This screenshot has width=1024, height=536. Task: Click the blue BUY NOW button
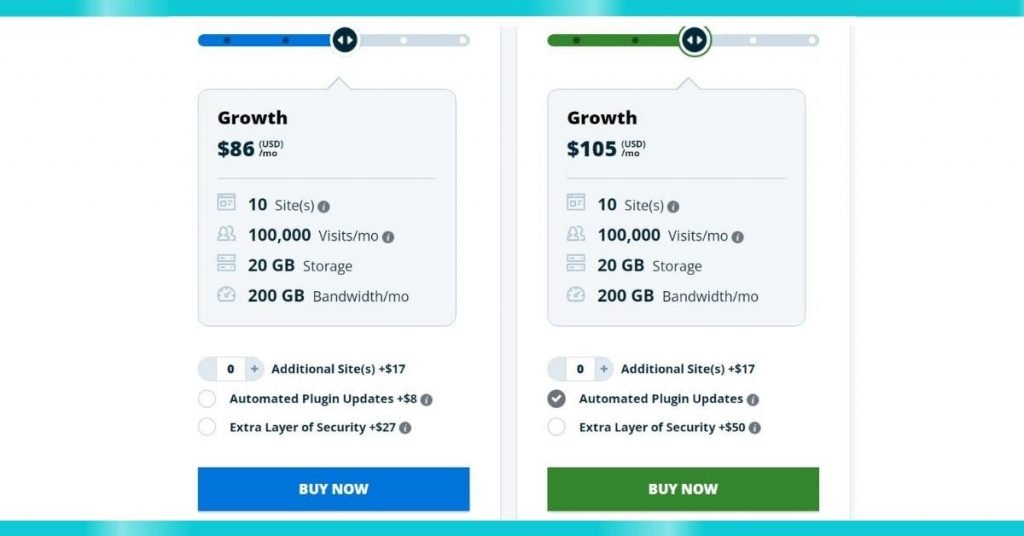(x=334, y=489)
